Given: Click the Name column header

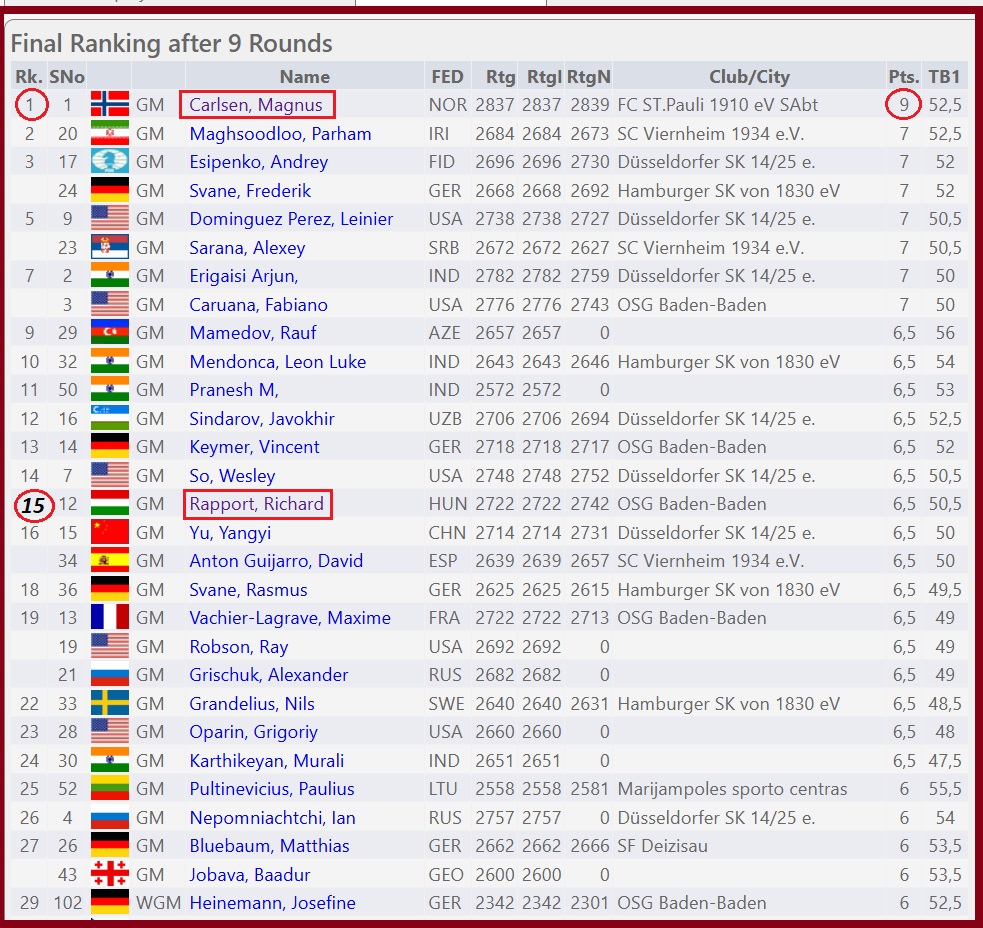Looking at the screenshot, I should (304, 77).
